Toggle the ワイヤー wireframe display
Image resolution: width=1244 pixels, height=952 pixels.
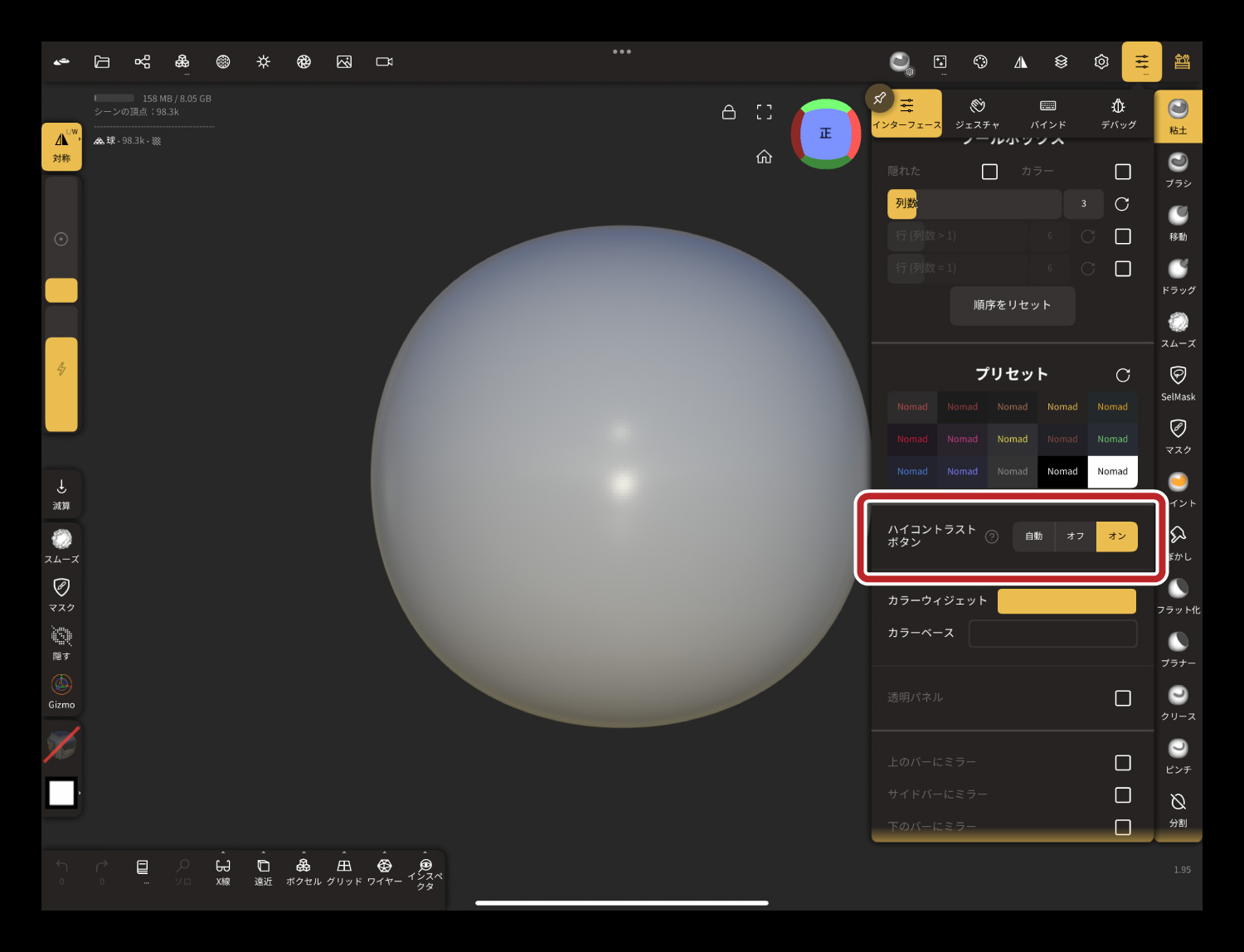click(384, 871)
